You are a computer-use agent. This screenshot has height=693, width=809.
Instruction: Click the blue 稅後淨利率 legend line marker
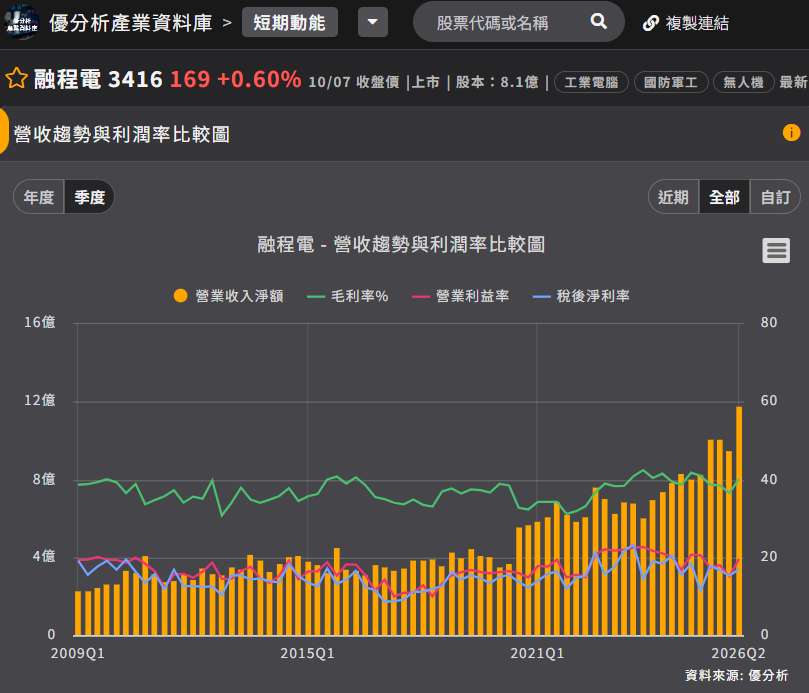(541, 297)
